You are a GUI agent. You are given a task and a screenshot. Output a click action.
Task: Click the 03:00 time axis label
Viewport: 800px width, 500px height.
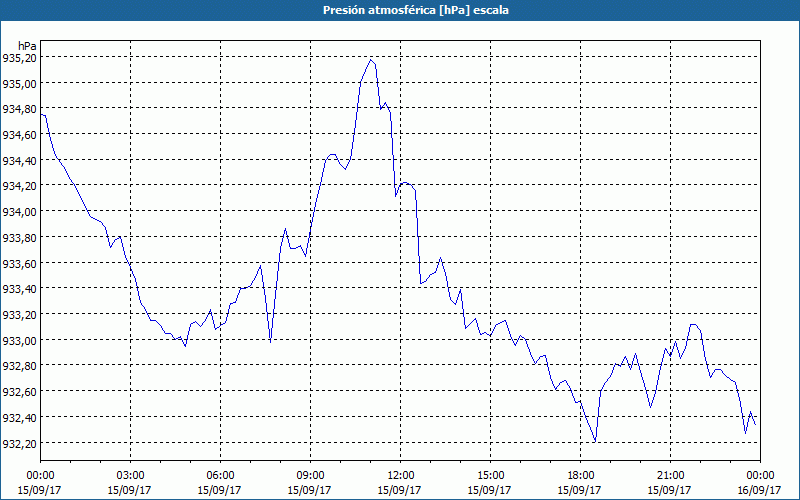130,476
